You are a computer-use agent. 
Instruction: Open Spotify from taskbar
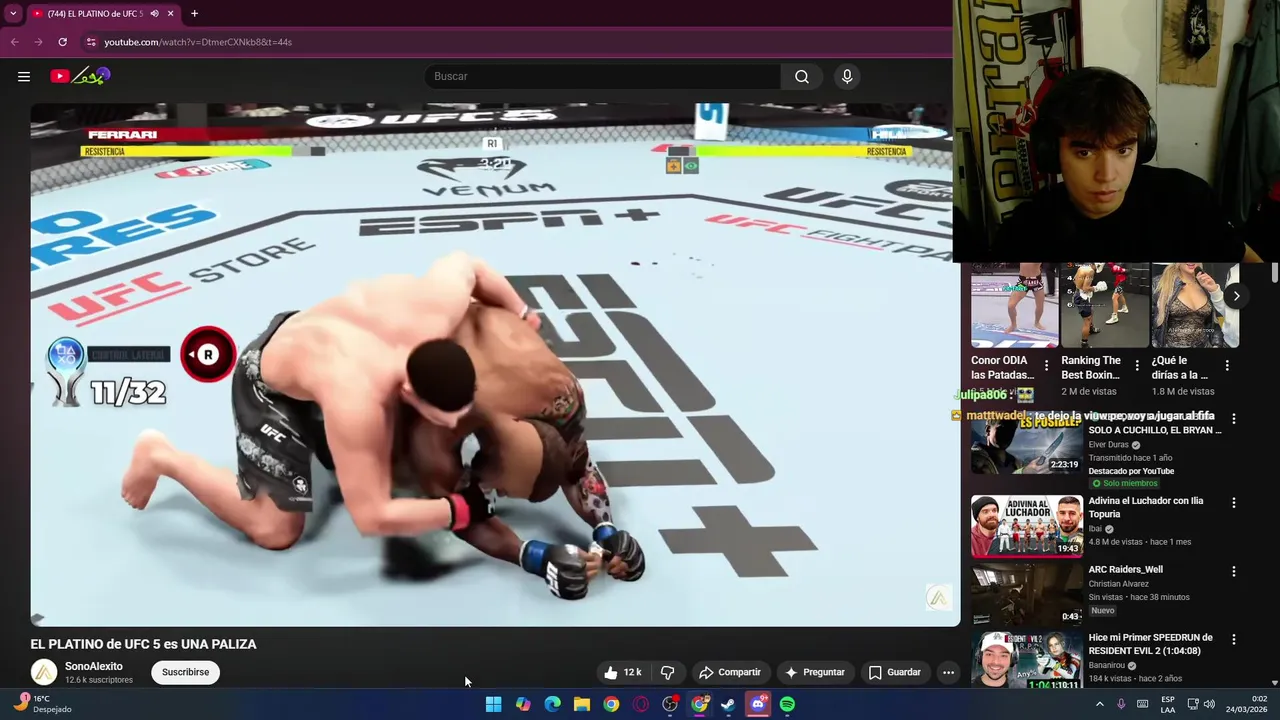[x=787, y=704]
